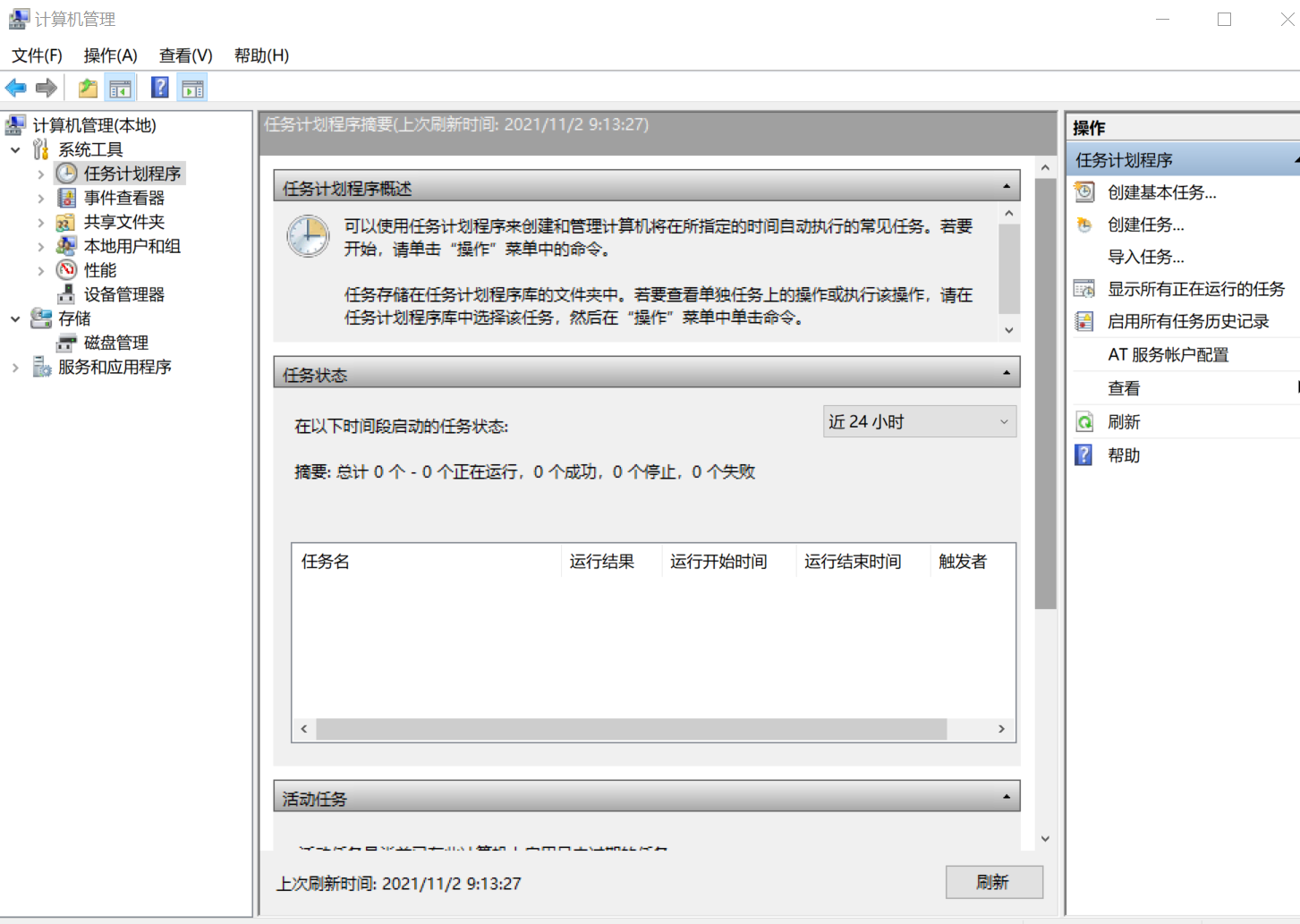Click the 触发者 column header
Viewport: 1300px width, 924px height.
(972, 562)
